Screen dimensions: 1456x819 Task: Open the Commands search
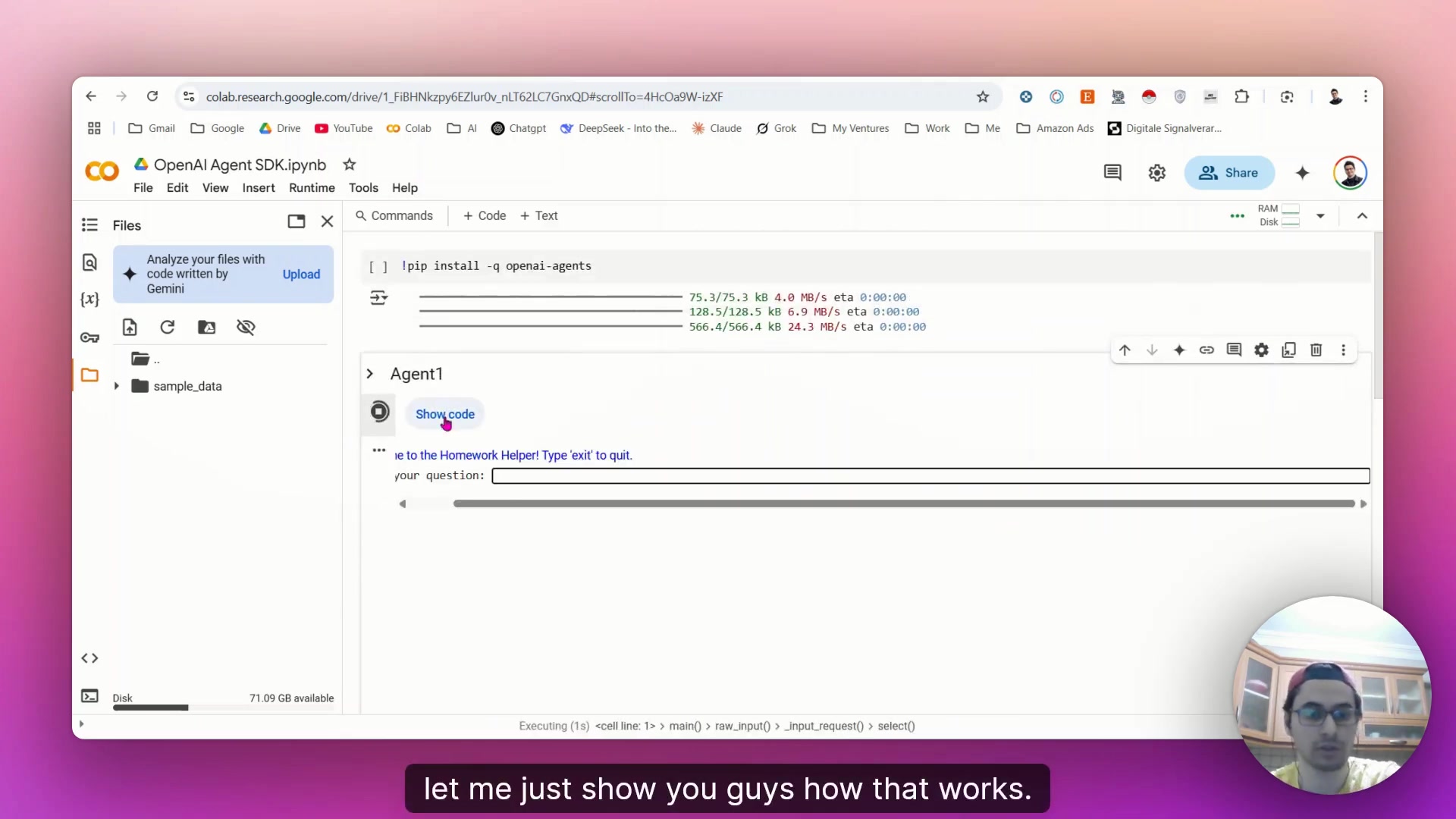[394, 216]
